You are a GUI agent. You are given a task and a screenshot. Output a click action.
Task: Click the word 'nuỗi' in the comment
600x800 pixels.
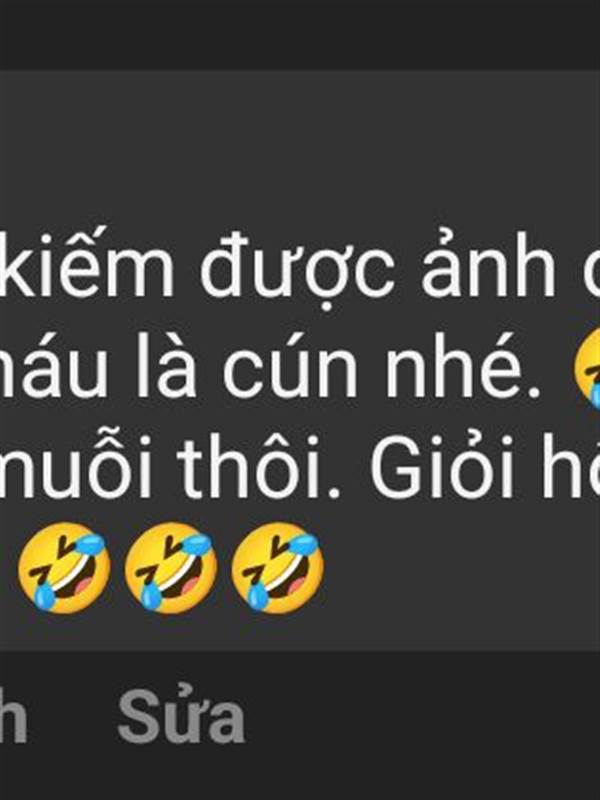75,466
